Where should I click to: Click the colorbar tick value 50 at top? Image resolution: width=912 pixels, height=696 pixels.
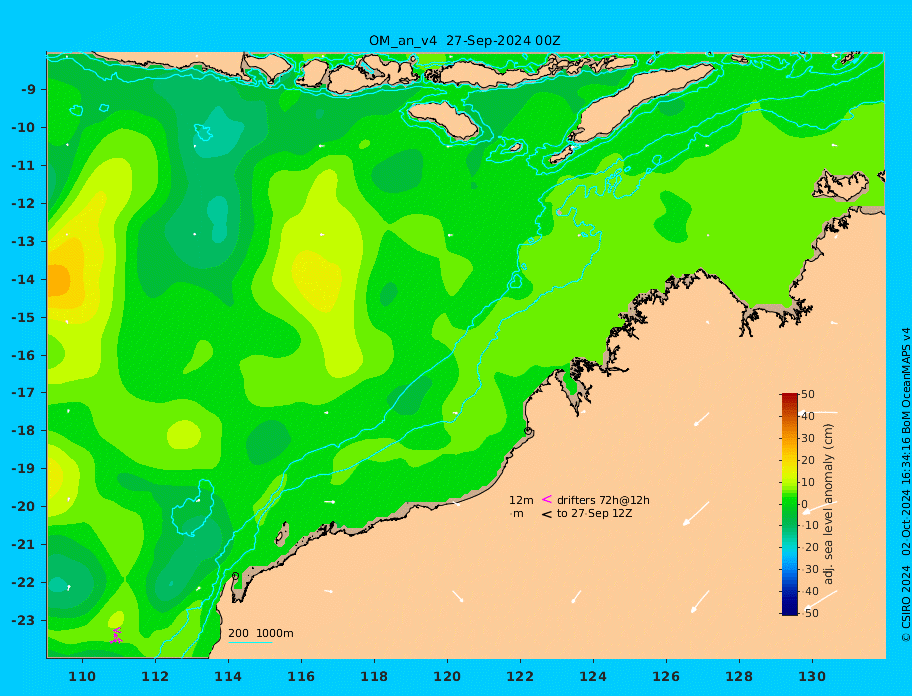tap(808, 394)
